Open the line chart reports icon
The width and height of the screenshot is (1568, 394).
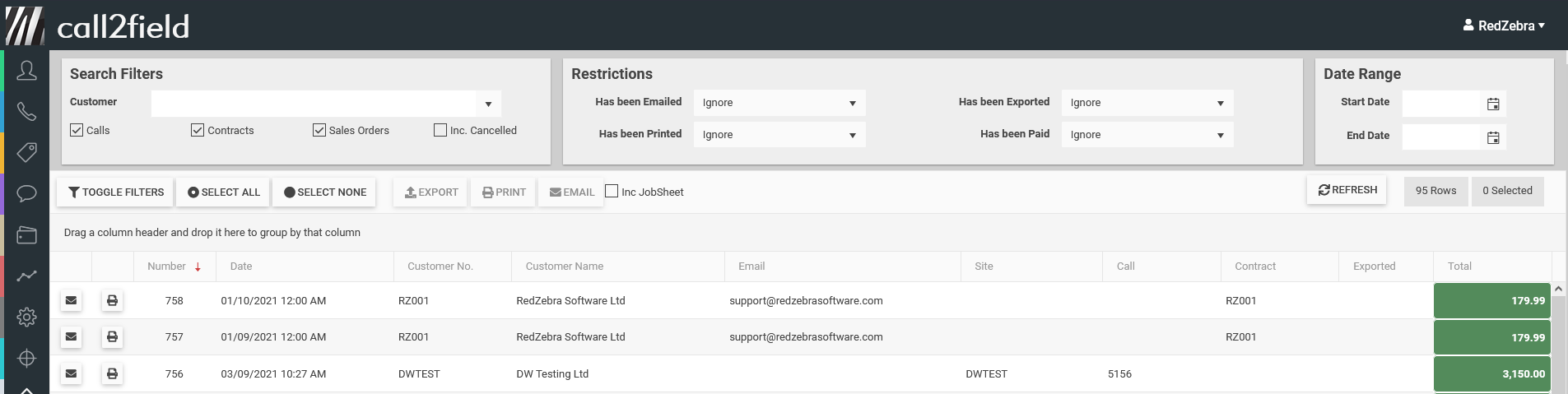click(x=26, y=276)
